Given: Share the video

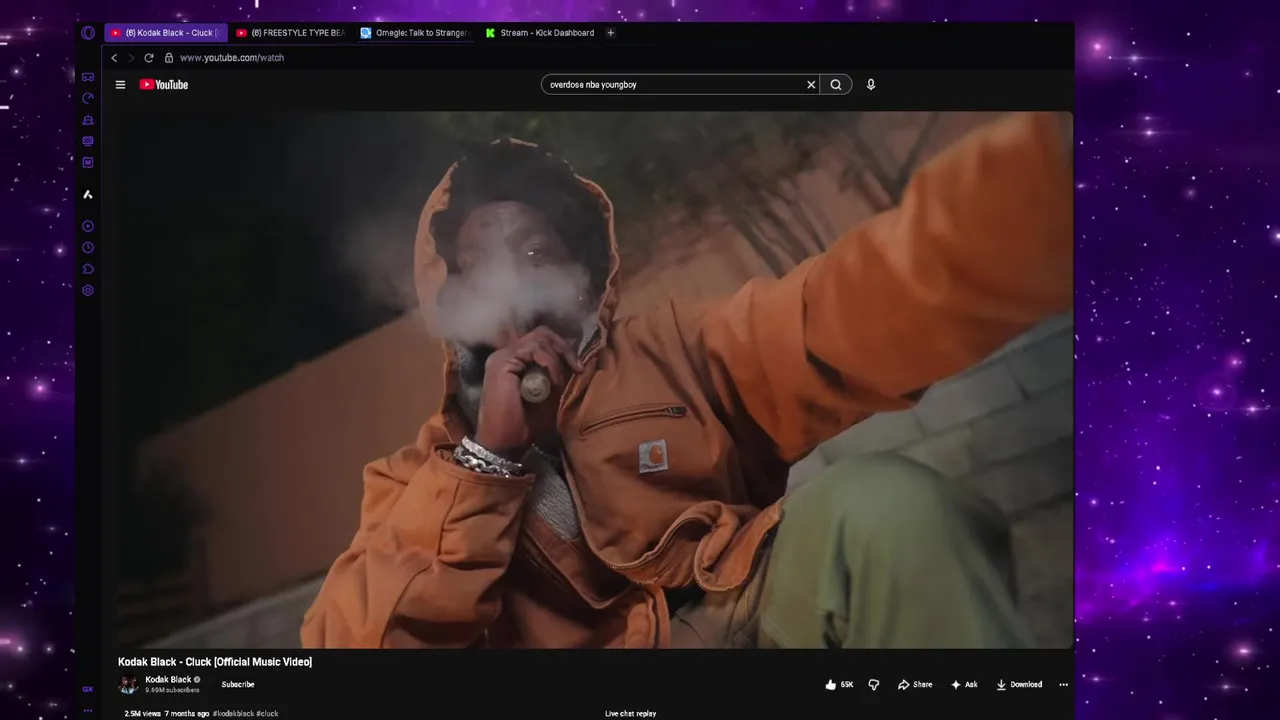Looking at the screenshot, I should (915, 685).
